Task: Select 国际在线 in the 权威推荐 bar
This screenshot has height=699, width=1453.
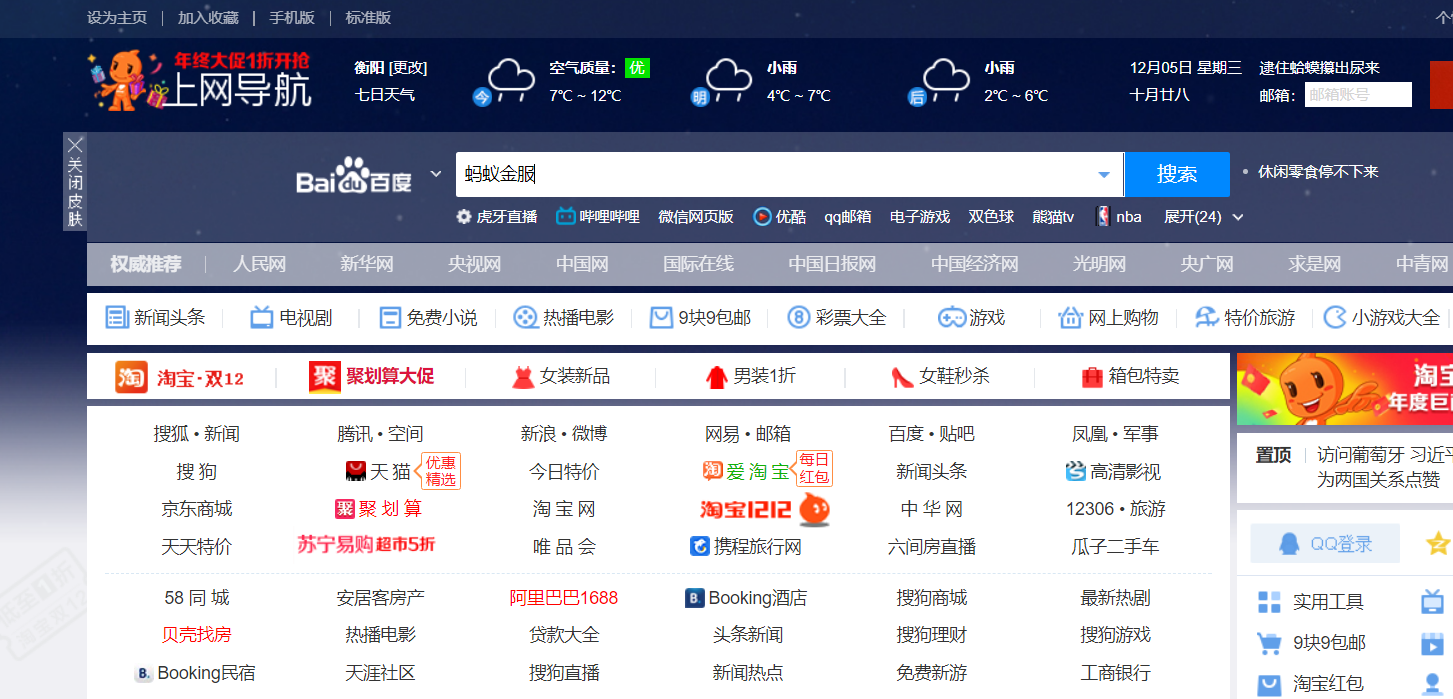Action: (x=698, y=264)
